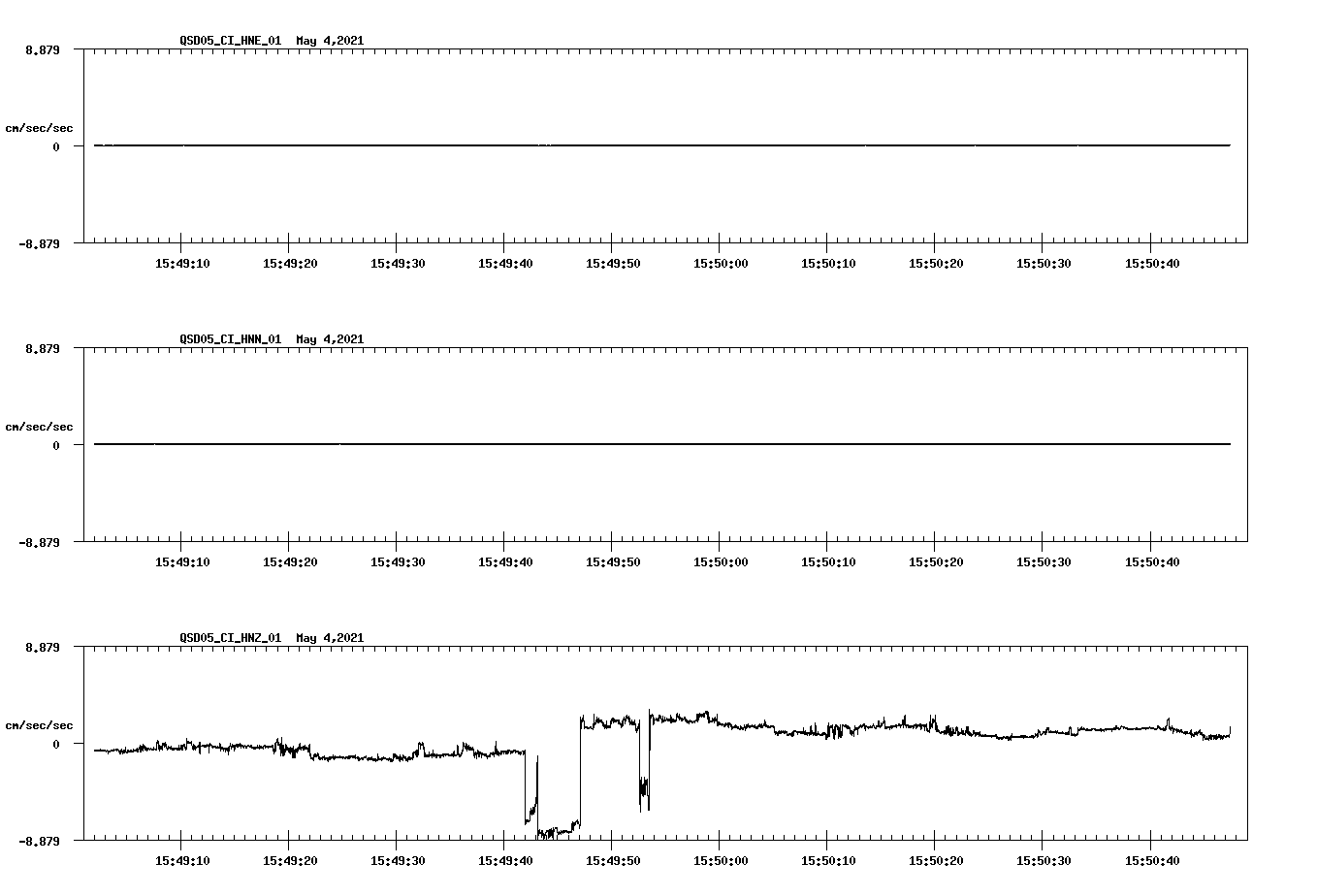Click the -8.879 lower amplitude label on the HNZ plot
This screenshot has height=896, width=1317.
[x=39, y=840]
